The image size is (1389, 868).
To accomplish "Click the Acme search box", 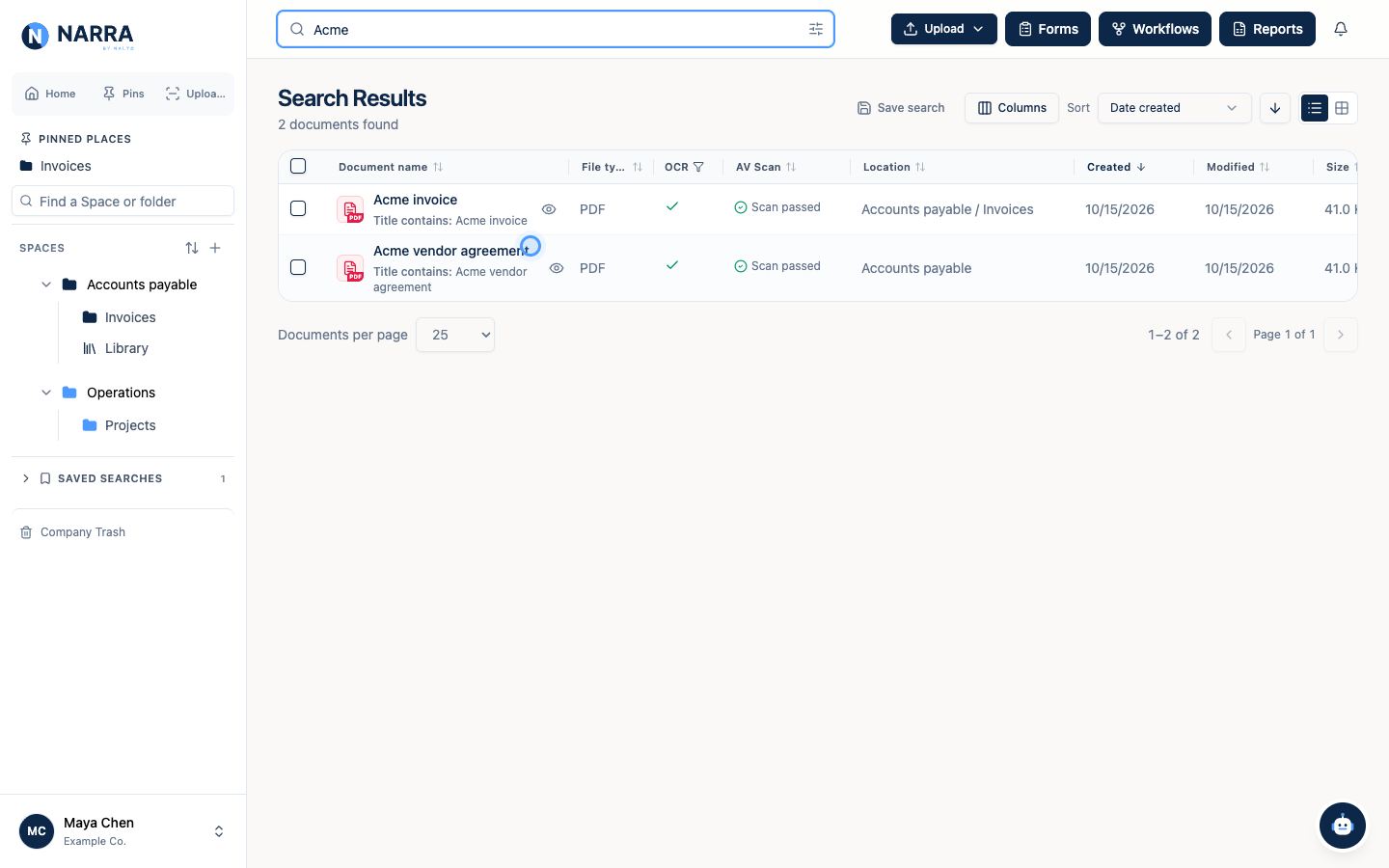I will pyautogui.click(x=556, y=29).
